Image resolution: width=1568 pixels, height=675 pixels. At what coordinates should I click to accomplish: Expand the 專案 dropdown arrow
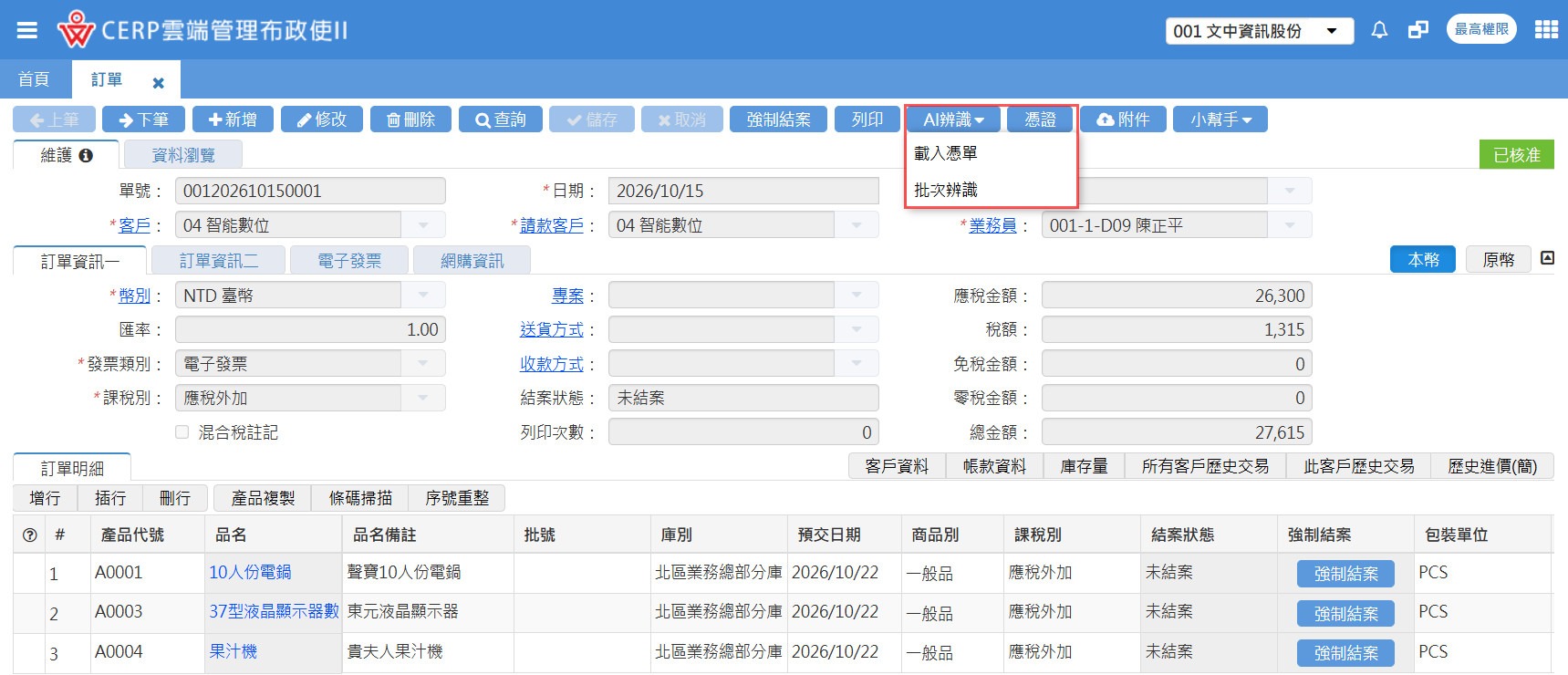pos(857,295)
